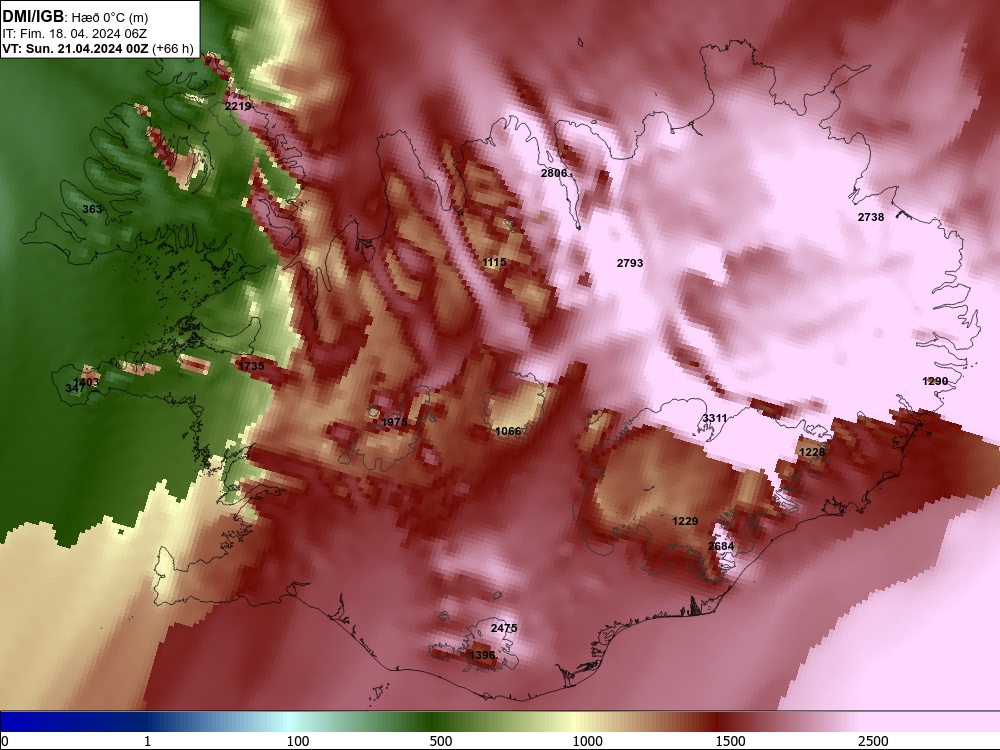Click the map value 2219
The image size is (1000, 750).
click(238, 107)
